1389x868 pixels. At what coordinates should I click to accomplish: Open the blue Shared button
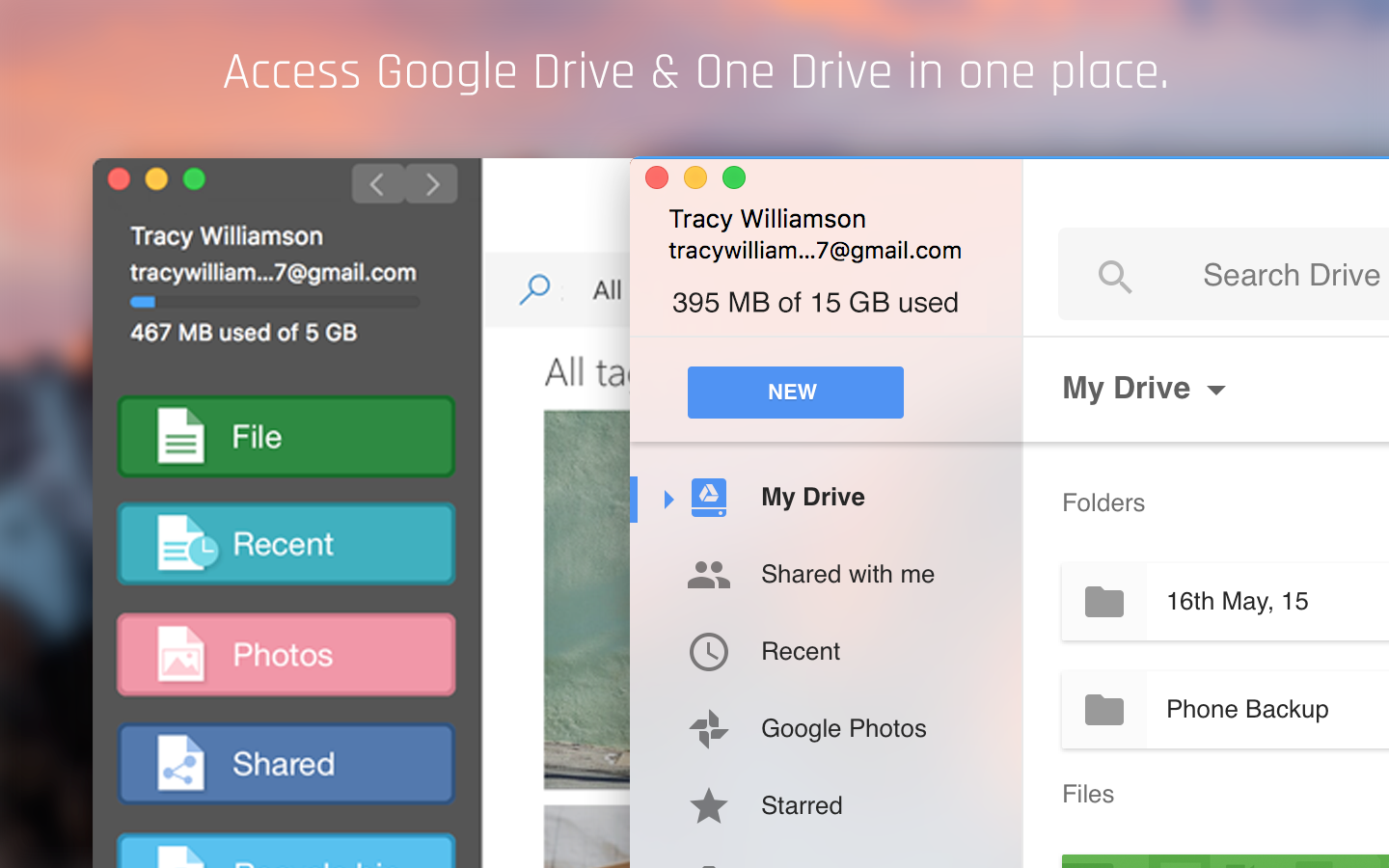[x=286, y=764]
